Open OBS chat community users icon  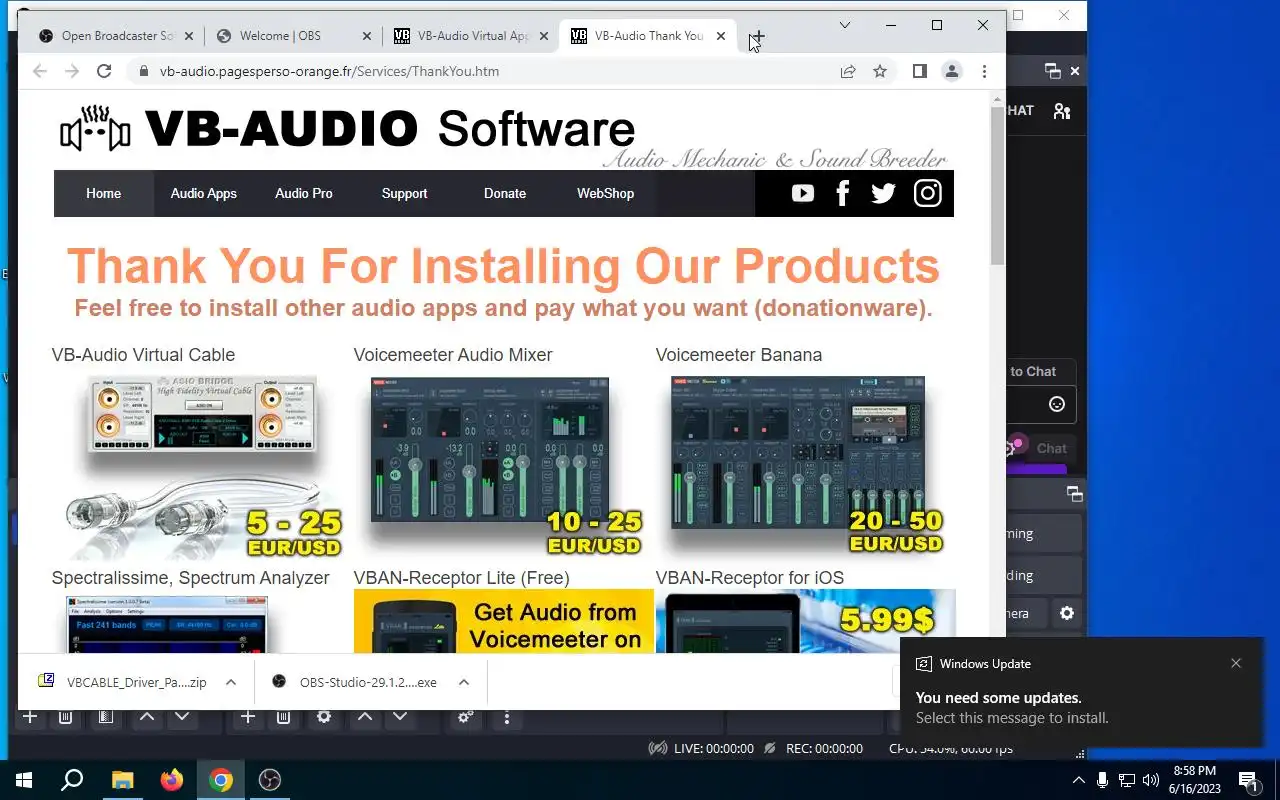(1062, 111)
